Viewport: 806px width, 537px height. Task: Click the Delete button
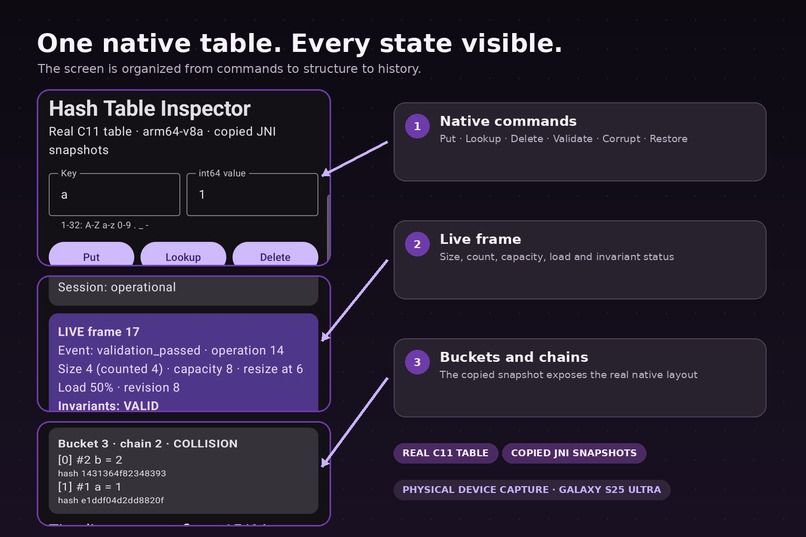pos(275,254)
